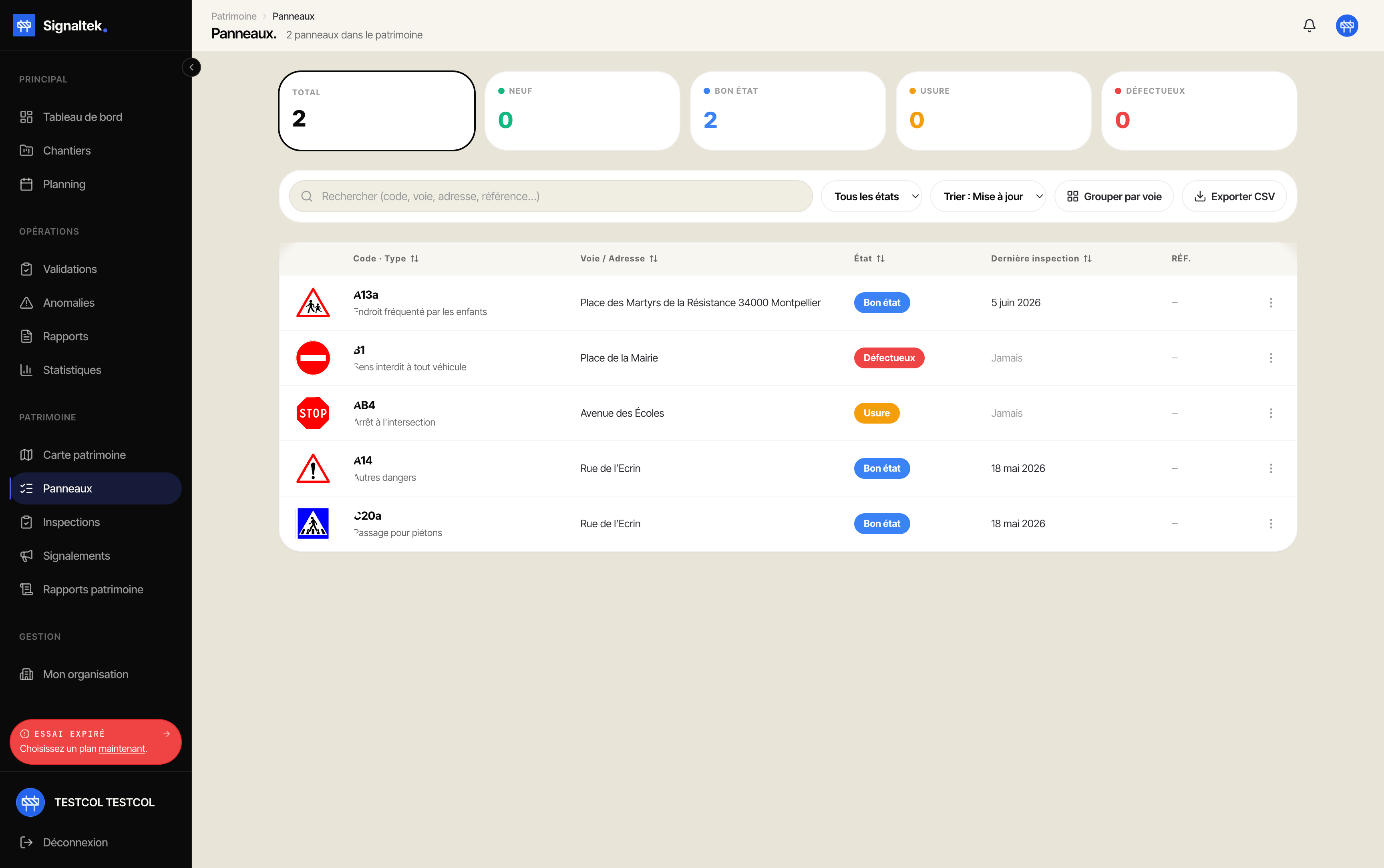1384x868 pixels.
Task: Open the actions menu for row B1
Action: (1271, 358)
